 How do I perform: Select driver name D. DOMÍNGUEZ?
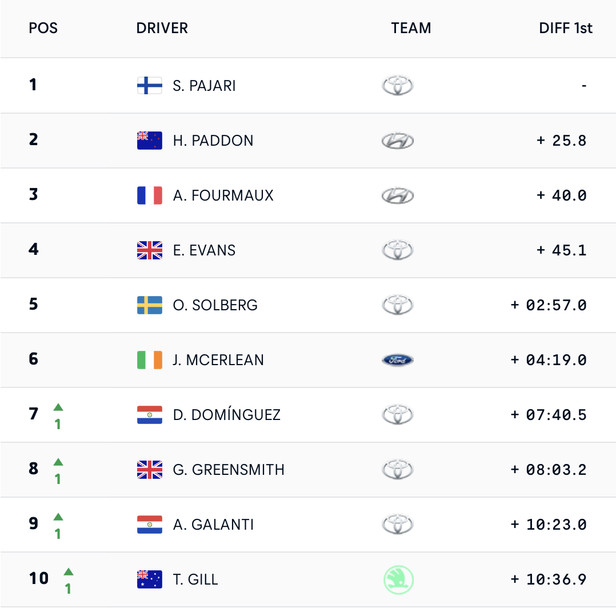(x=227, y=414)
